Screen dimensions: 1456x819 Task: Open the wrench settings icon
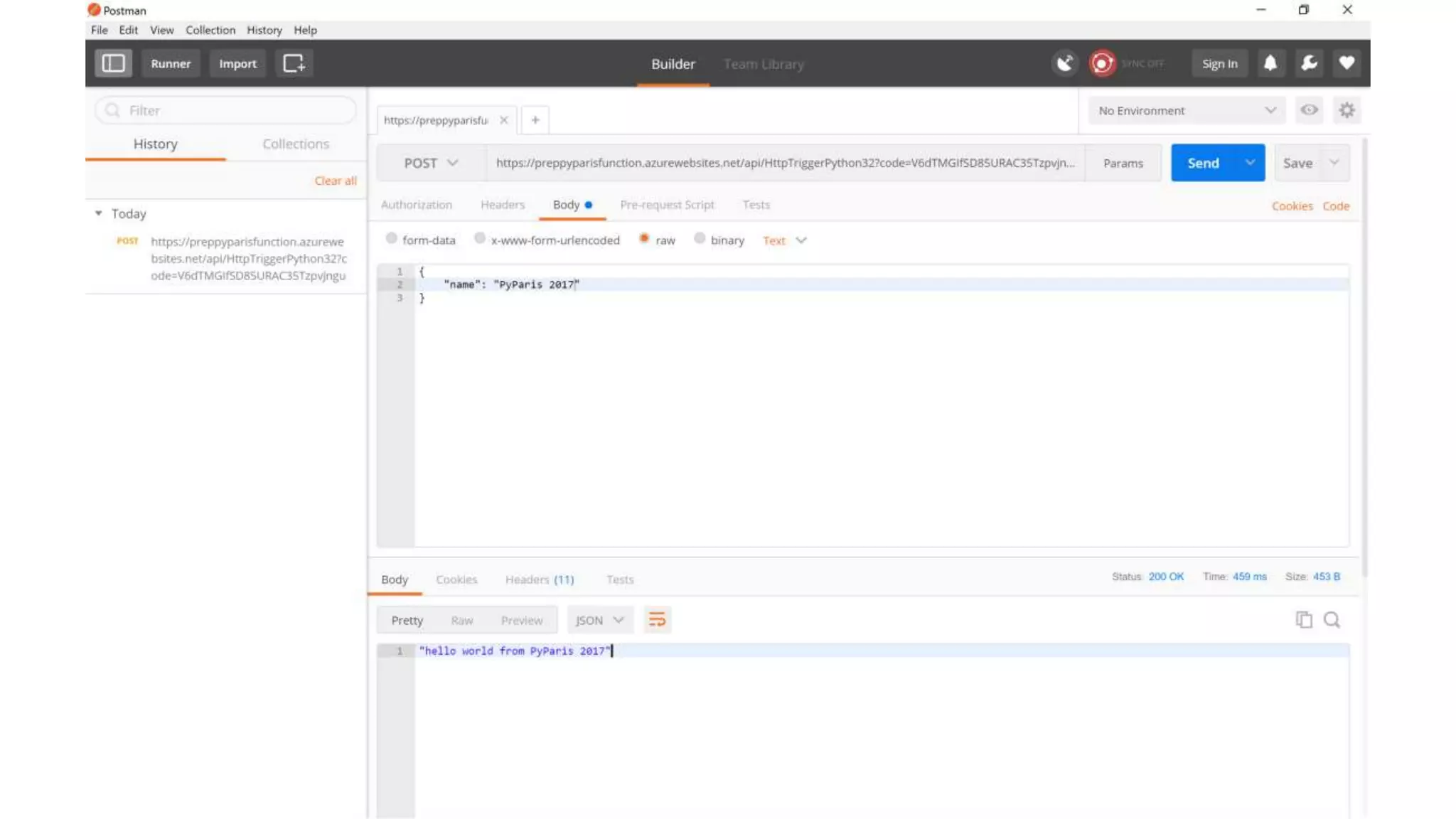click(1309, 63)
